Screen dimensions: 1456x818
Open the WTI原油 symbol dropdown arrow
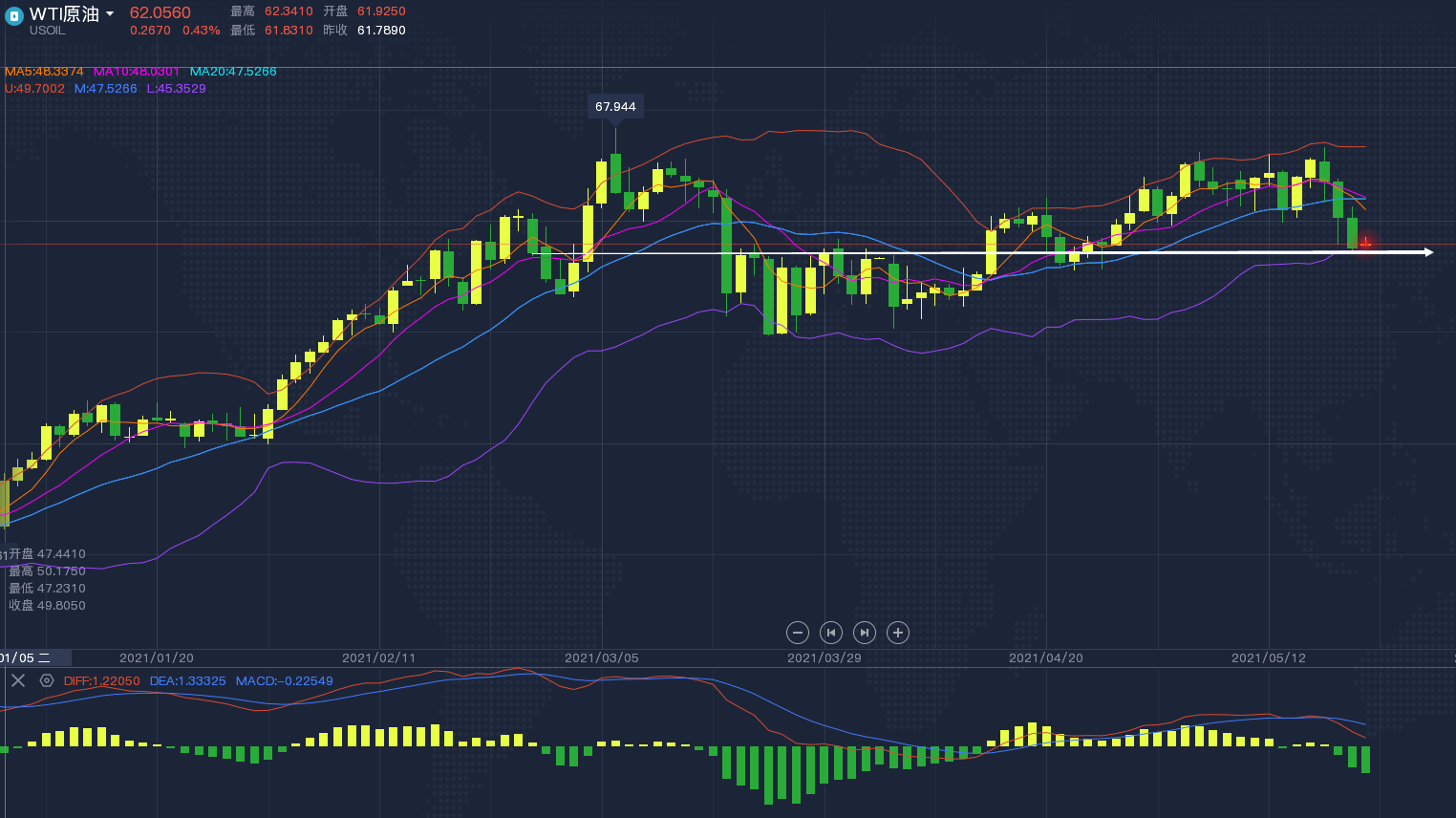click(x=110, y=13)
